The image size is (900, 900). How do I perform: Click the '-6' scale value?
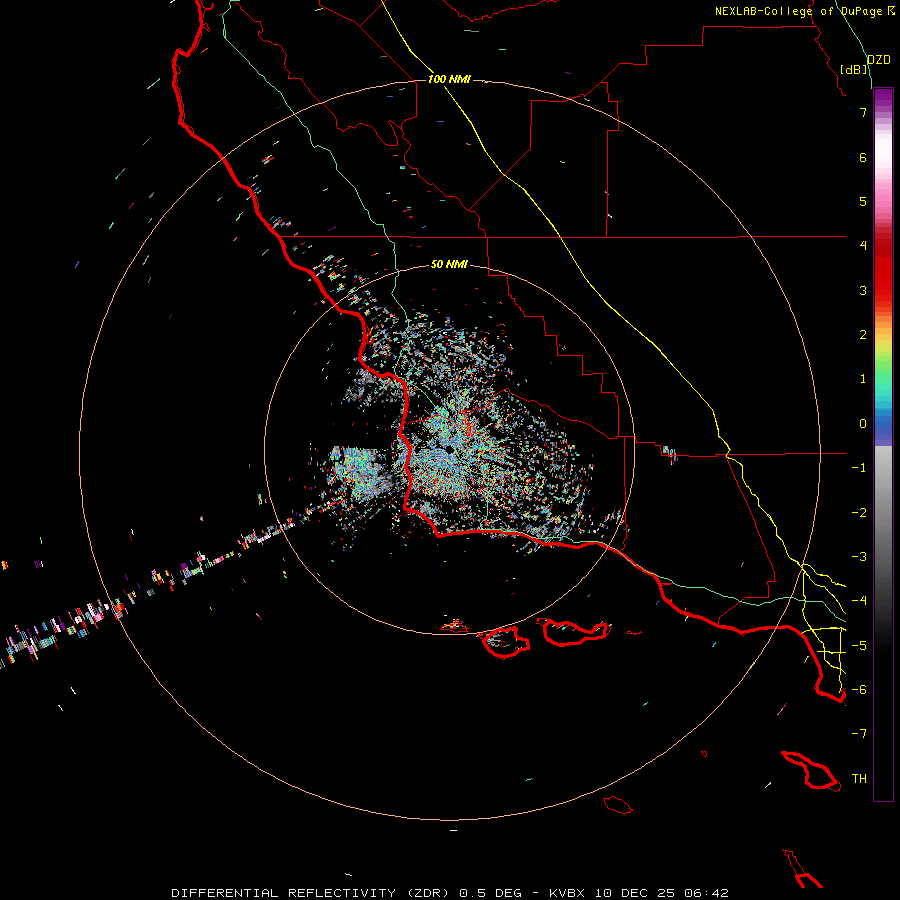[859, 690]
